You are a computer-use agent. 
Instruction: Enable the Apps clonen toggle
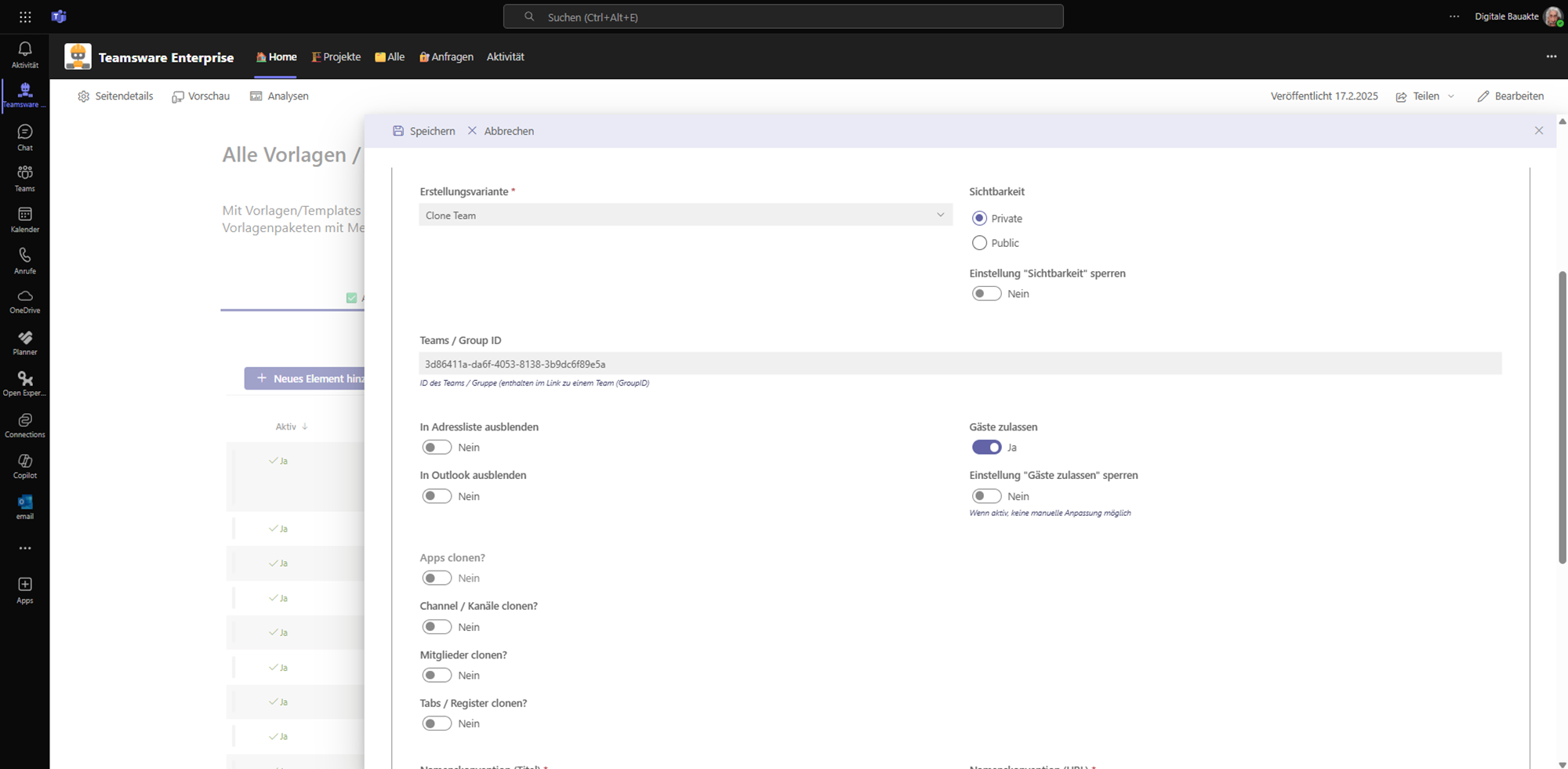click(437, 579)
